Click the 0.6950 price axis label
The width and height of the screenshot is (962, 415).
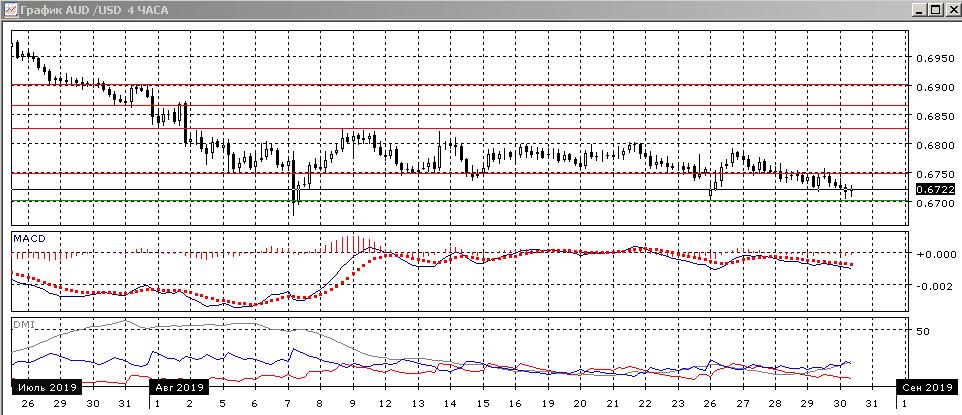[x=935, y=58]
